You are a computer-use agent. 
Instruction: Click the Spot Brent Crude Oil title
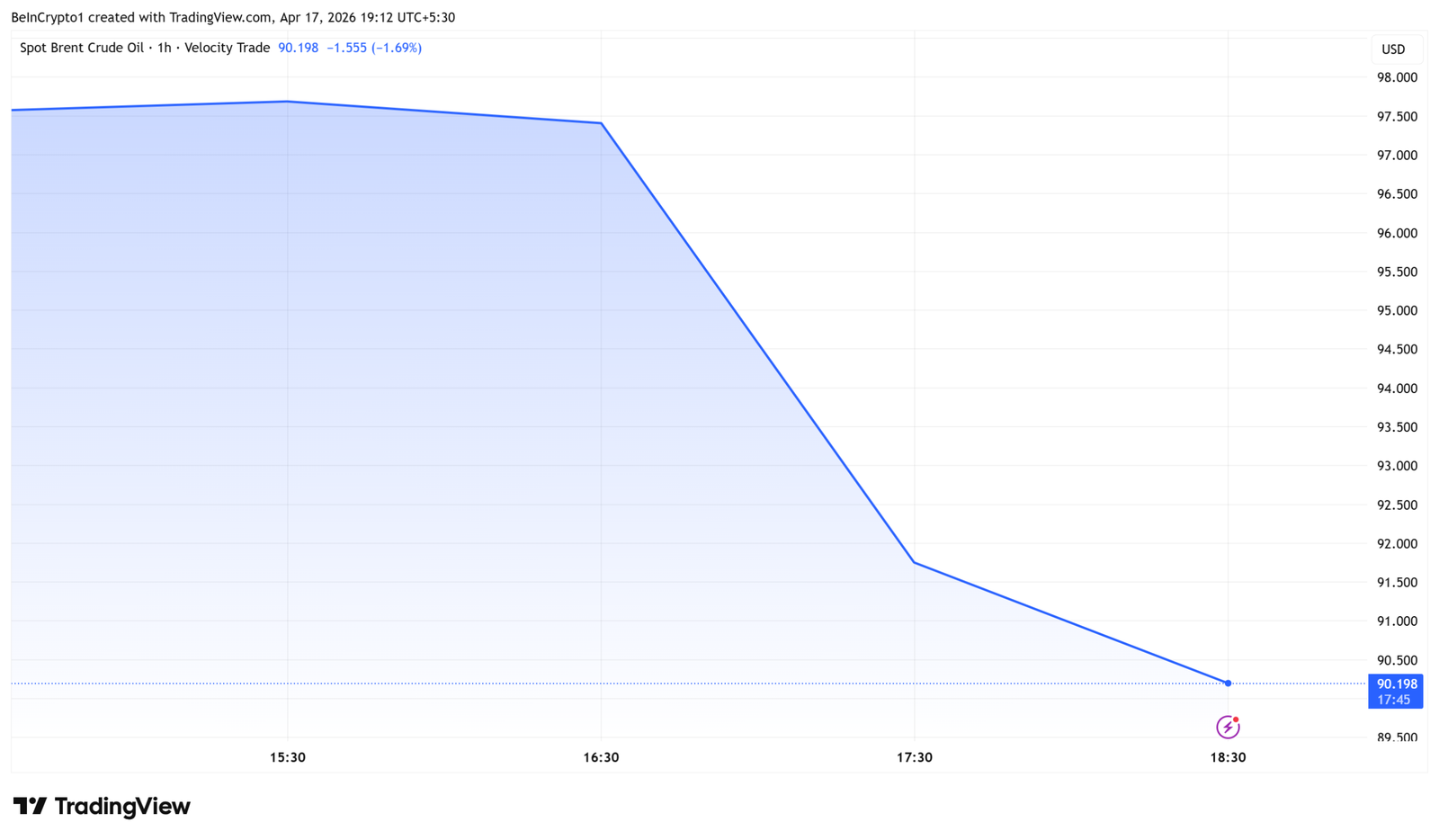click(81, 48)
